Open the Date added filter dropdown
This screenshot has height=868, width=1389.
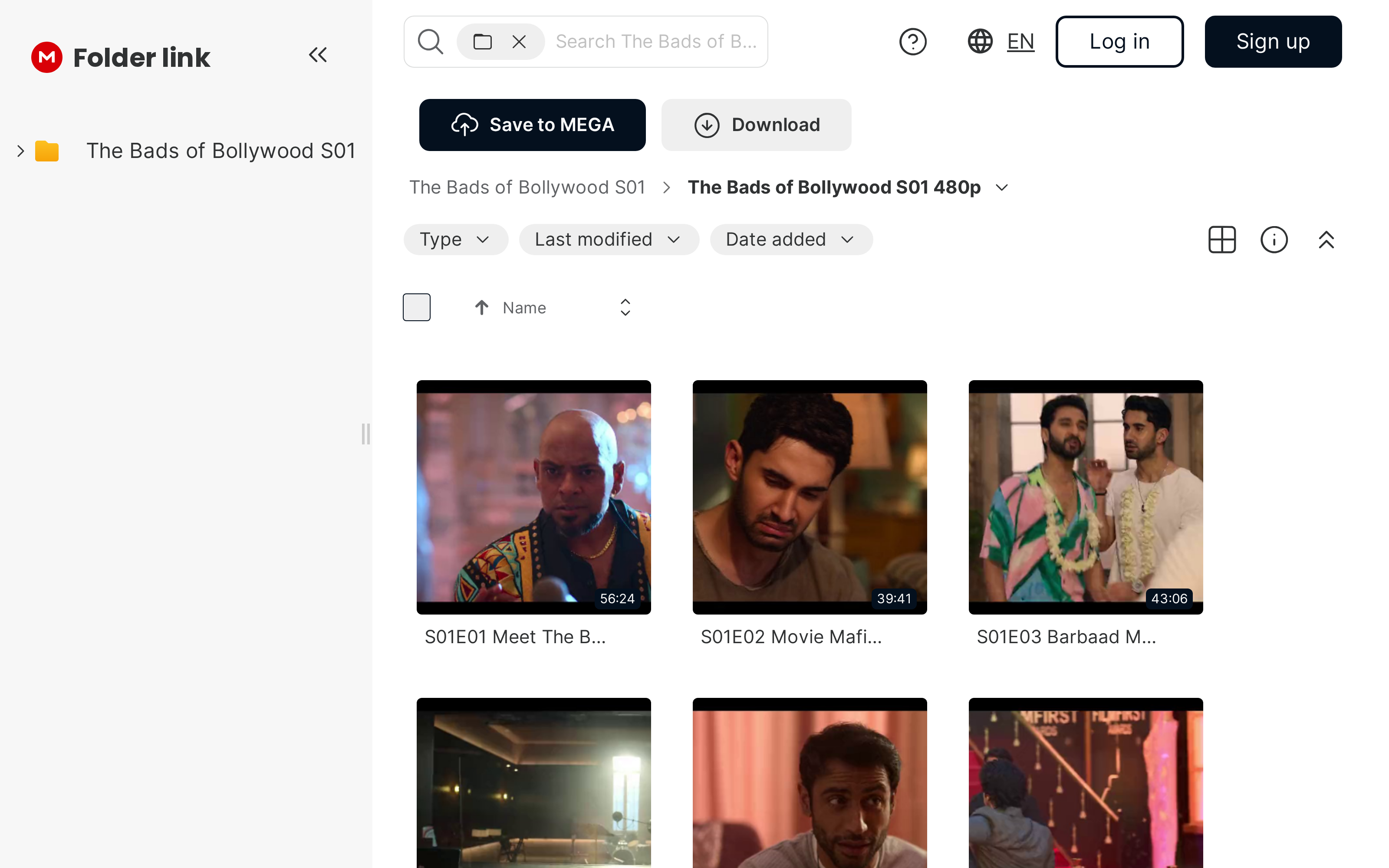[x=791, y=240]
